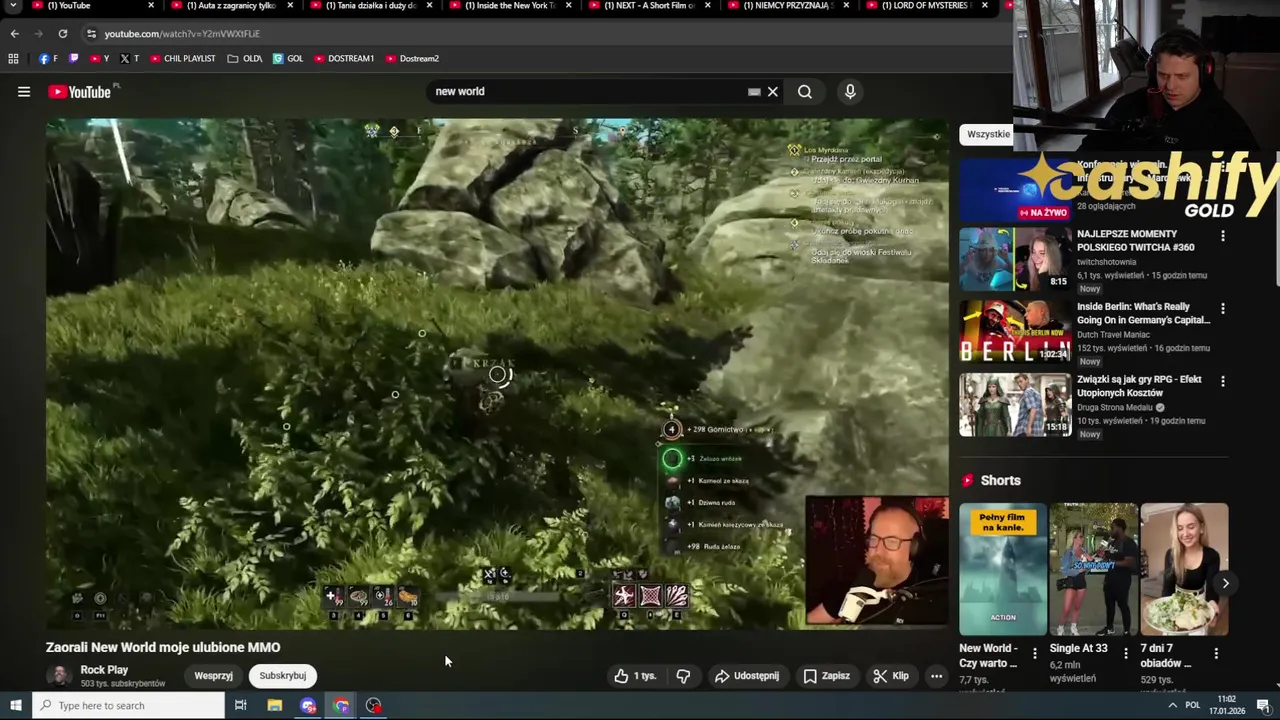Click the Windows taskbar search box
Viewport: 1280px width, 720px height.
[x=128, y=705]
